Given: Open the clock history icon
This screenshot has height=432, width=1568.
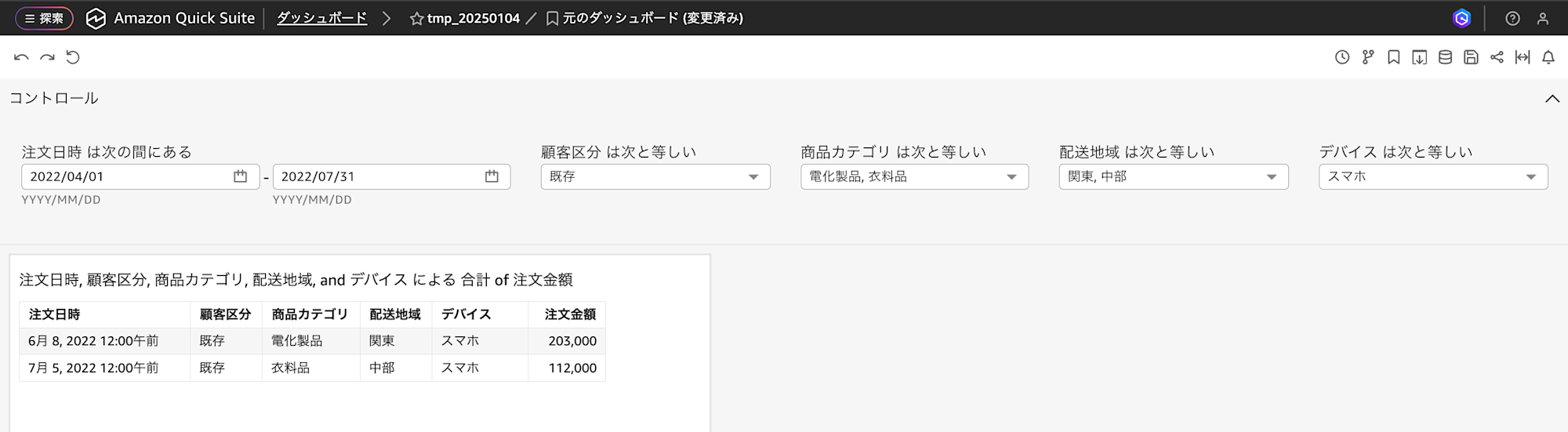Looking at the screenshot, I should click(1342, 57).
